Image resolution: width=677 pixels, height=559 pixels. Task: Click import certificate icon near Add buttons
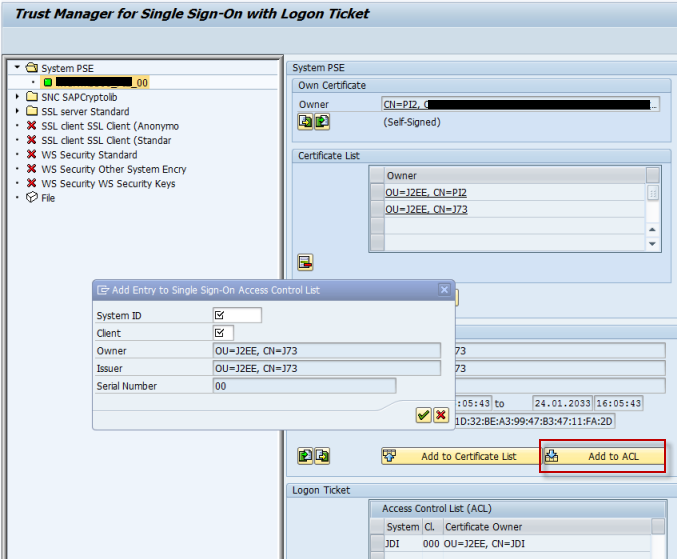coord(305,456)
